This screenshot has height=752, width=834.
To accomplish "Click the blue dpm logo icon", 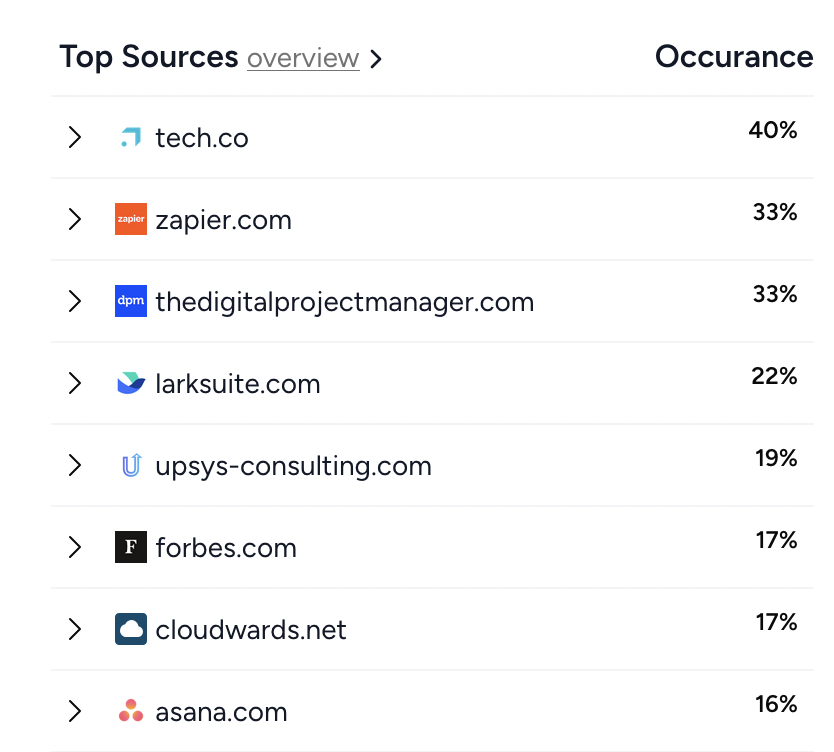I will [131, 301].
